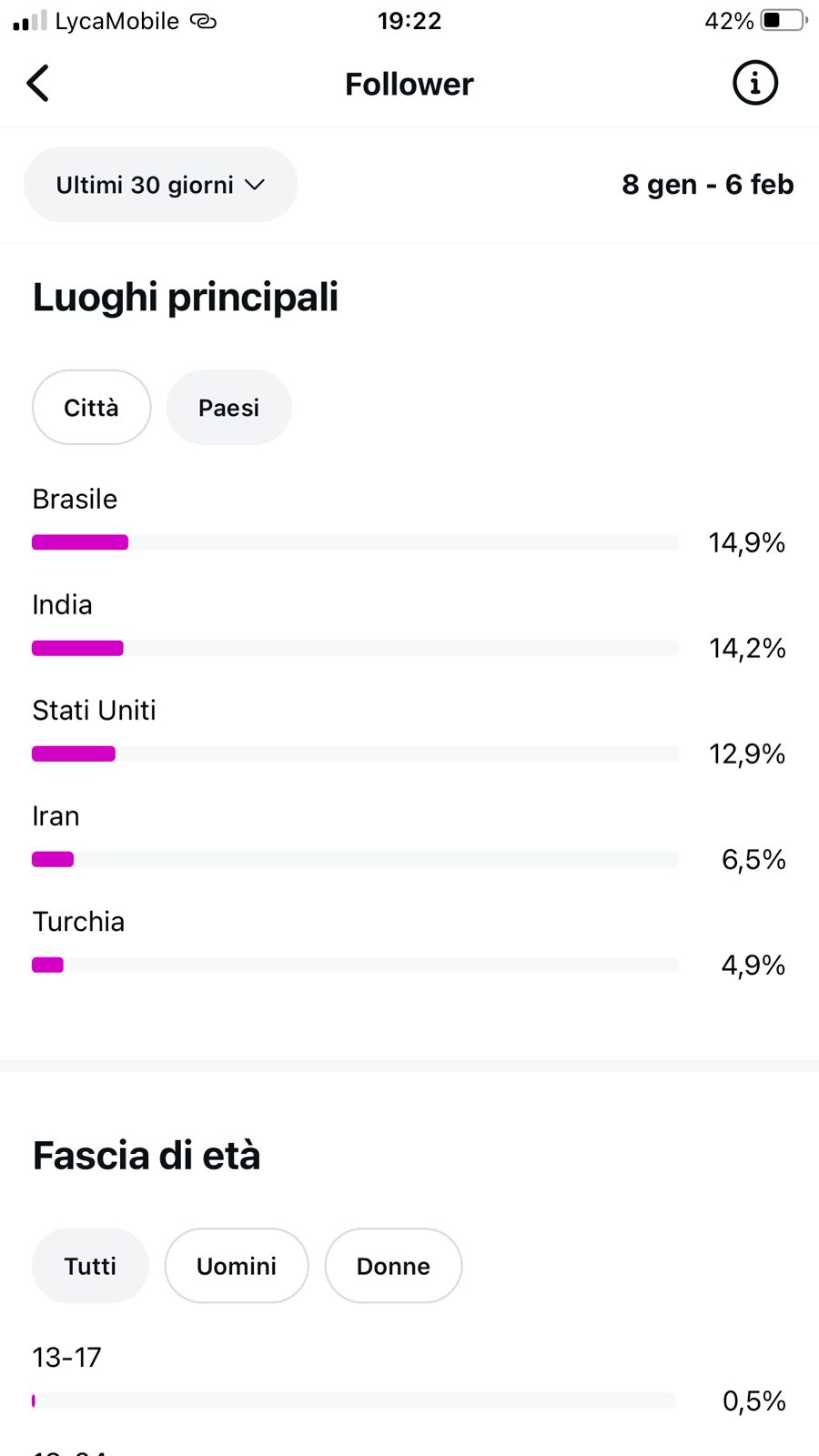The height and width of the screenshot is (1456, 819).
Task: Tap the signal strength bars icon
Action: [x=29, y=21]
